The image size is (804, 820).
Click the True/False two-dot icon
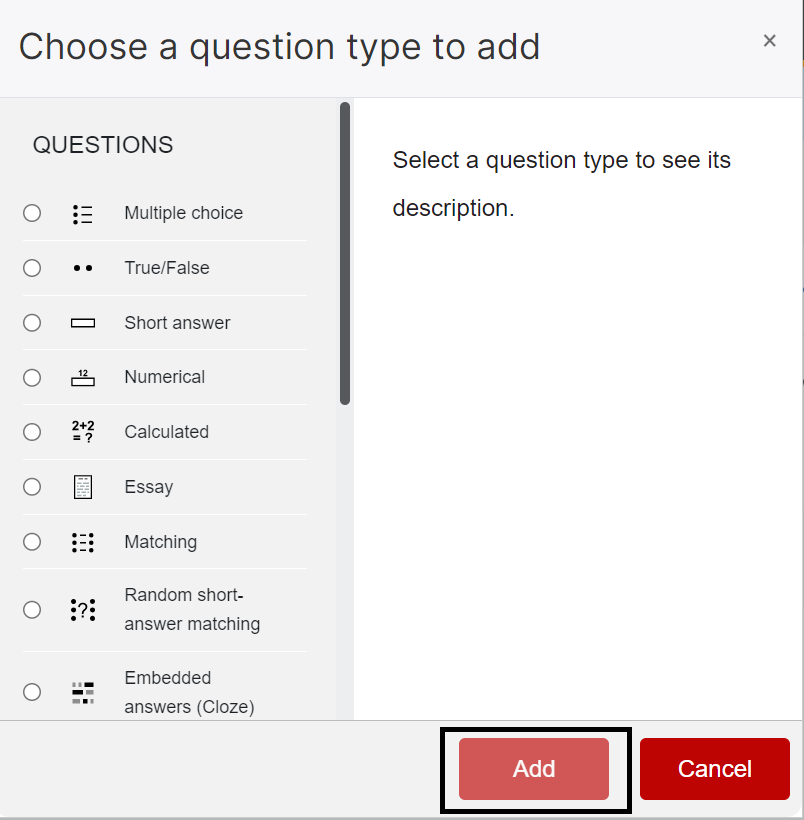tap(83, 268)
